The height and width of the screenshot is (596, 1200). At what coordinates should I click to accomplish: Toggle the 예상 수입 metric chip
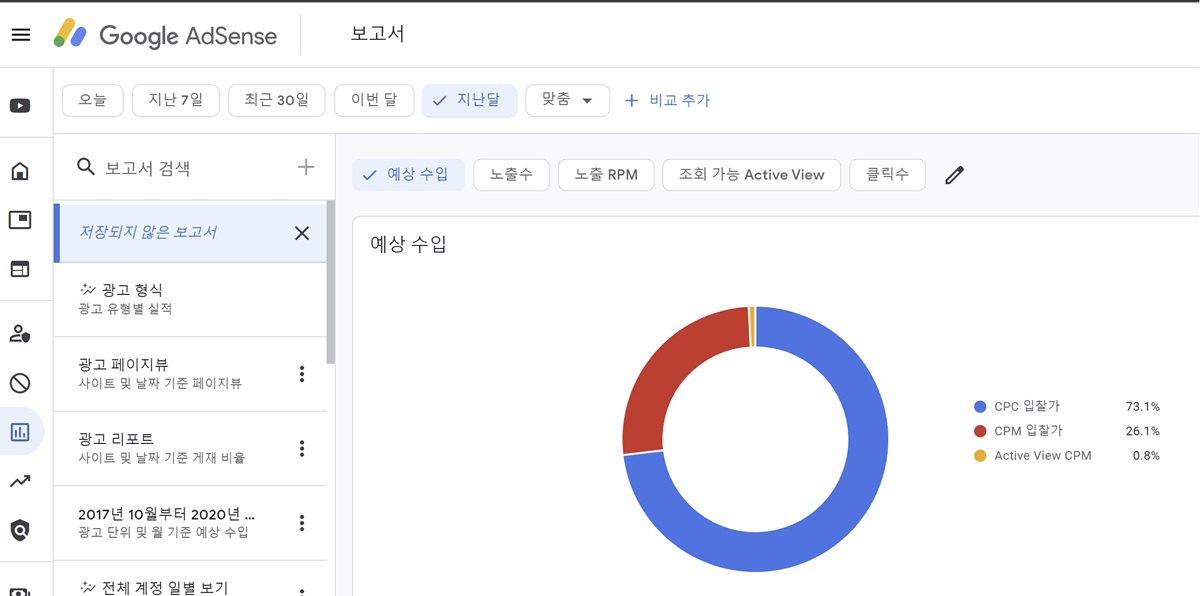pos(408,174)
